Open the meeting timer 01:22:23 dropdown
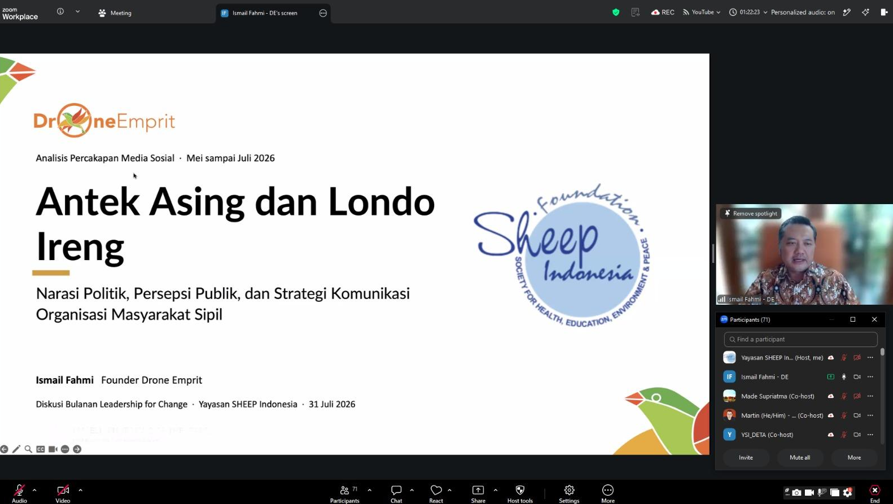 tap(748, 12)
